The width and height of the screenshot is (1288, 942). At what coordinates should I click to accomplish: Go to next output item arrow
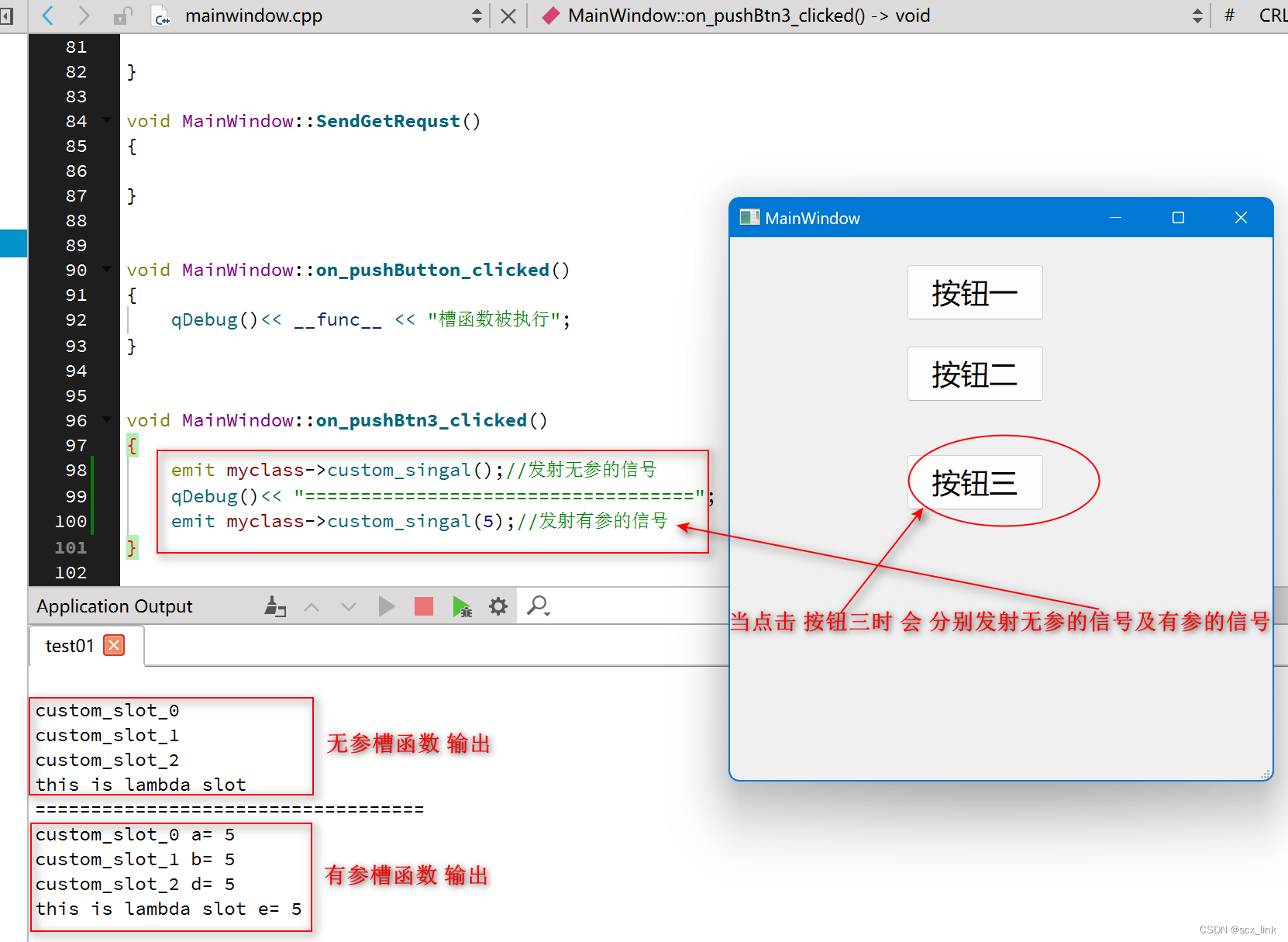pyautogui.click(x=349, y=606)
